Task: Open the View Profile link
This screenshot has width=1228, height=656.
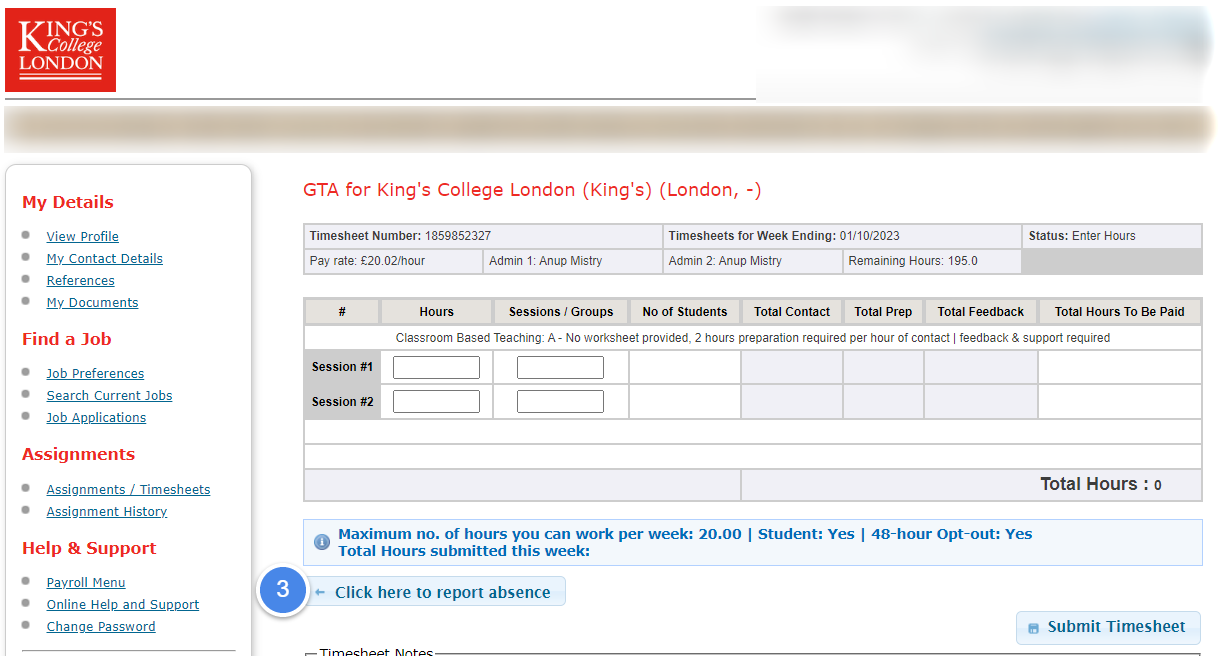Action: [82, 236]
